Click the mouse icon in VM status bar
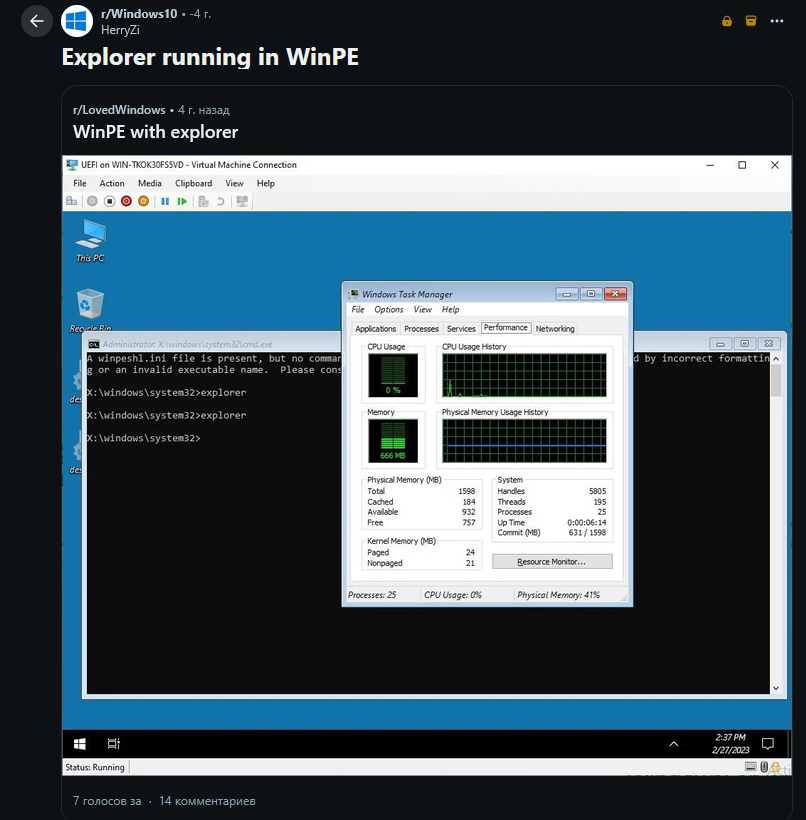806x820 pixels. (x=764, y=767)
